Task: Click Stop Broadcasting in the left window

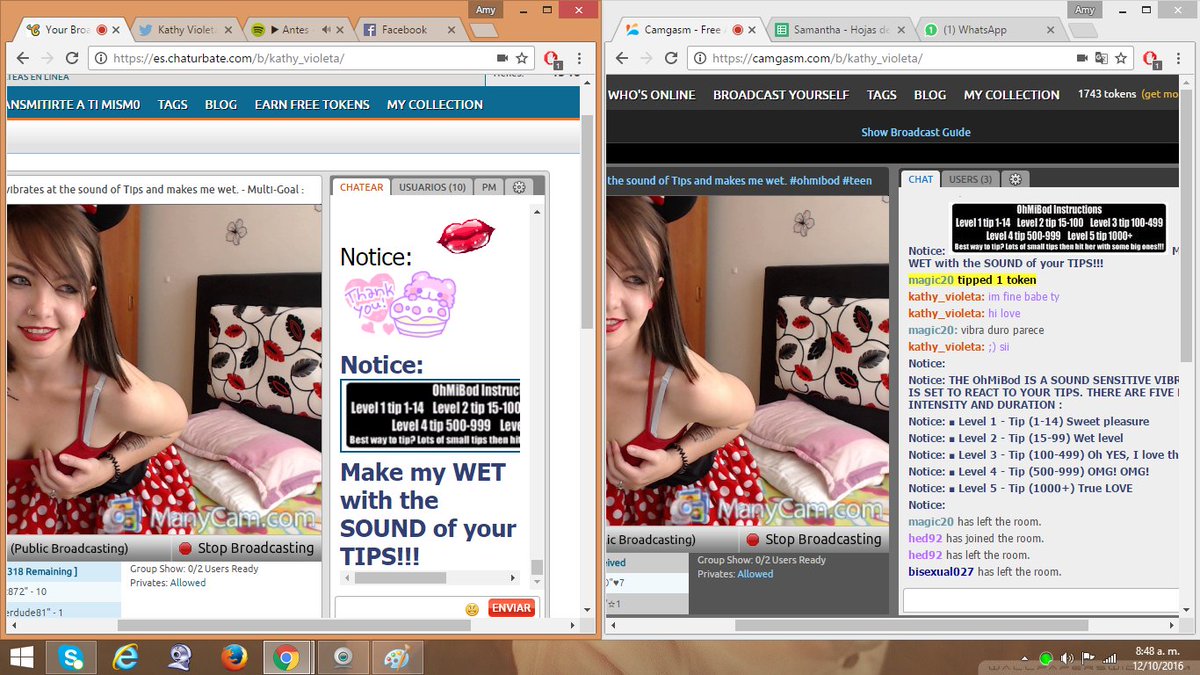Action: tap(245, 548)
